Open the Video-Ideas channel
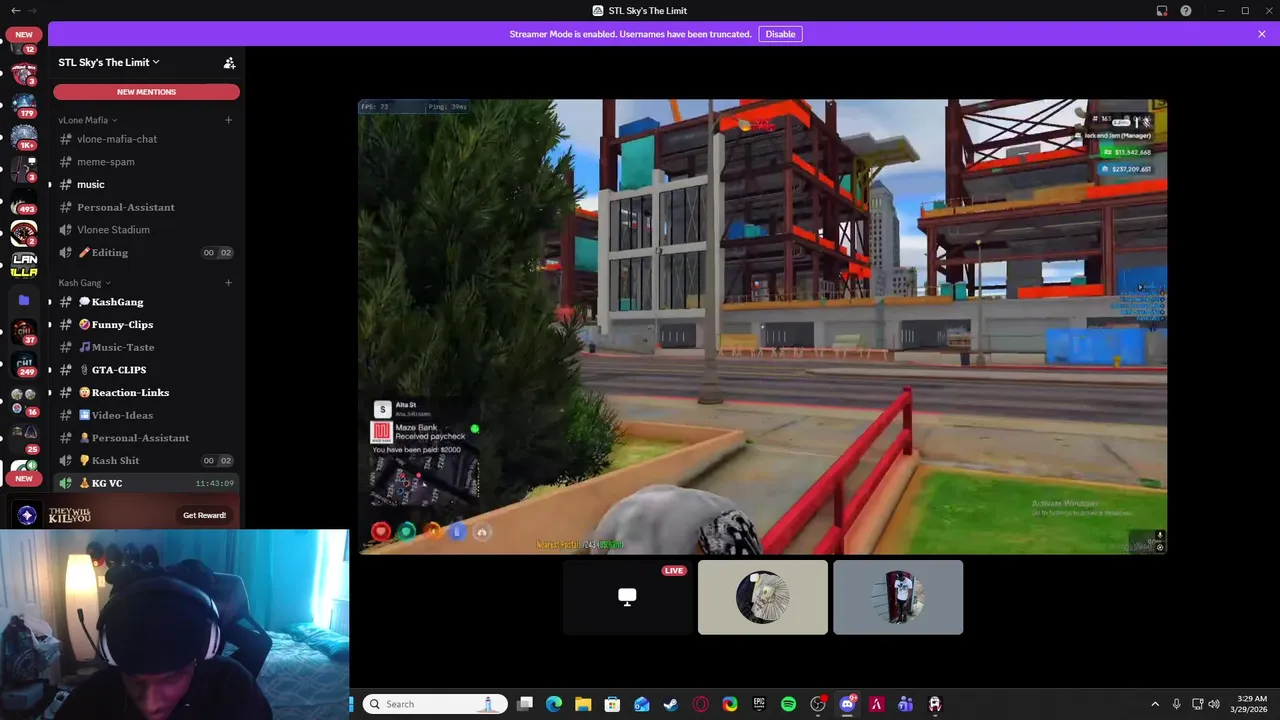This screenshot has height=720, width=1280. [146, 415]
